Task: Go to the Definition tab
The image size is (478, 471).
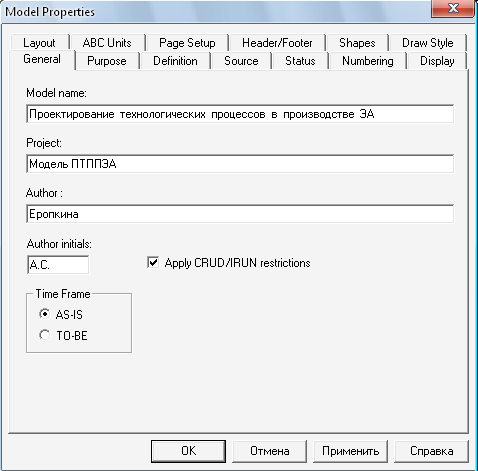Action: click(175, 61)
